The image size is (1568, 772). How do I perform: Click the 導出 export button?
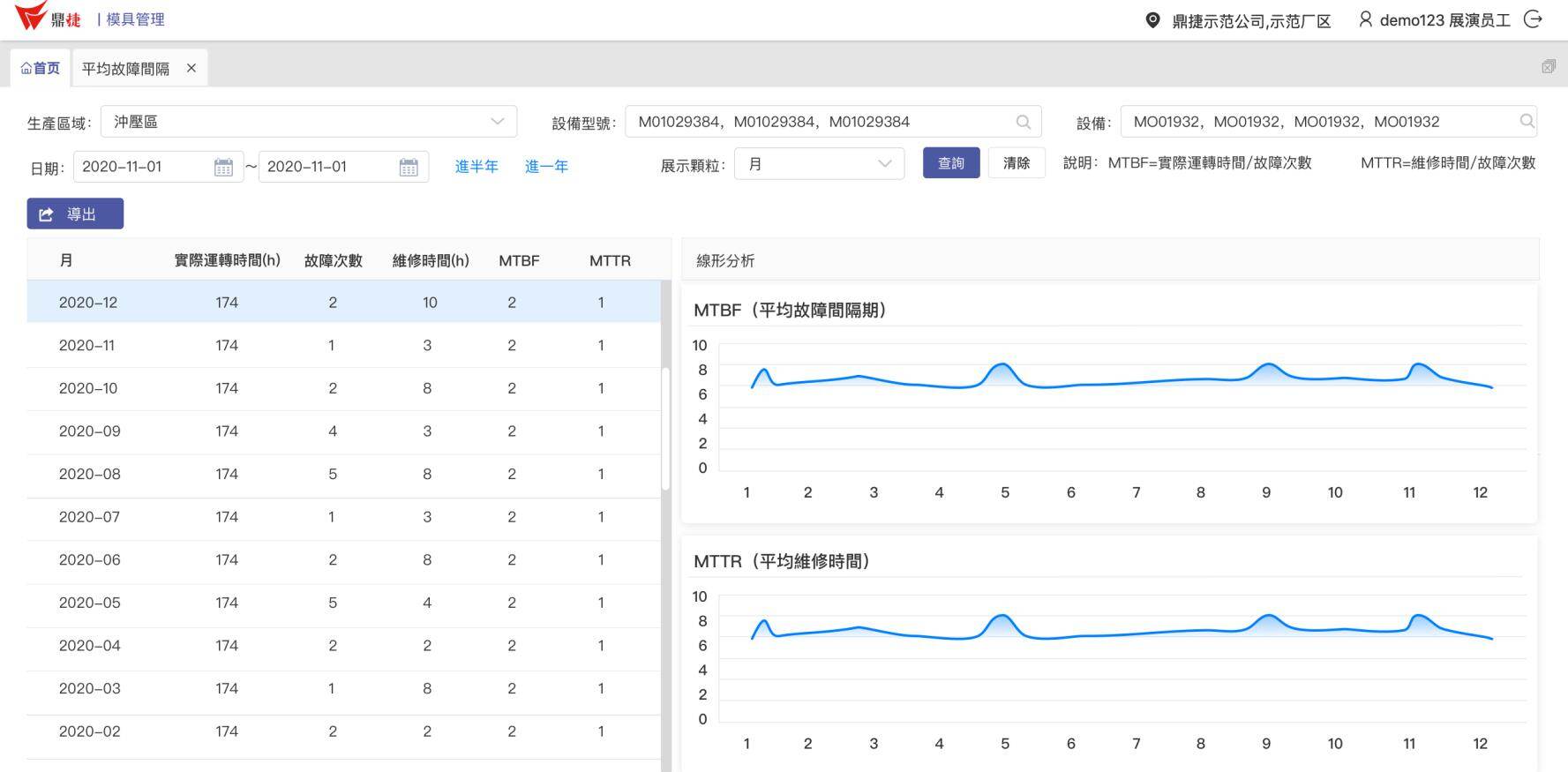pos(75,214)
